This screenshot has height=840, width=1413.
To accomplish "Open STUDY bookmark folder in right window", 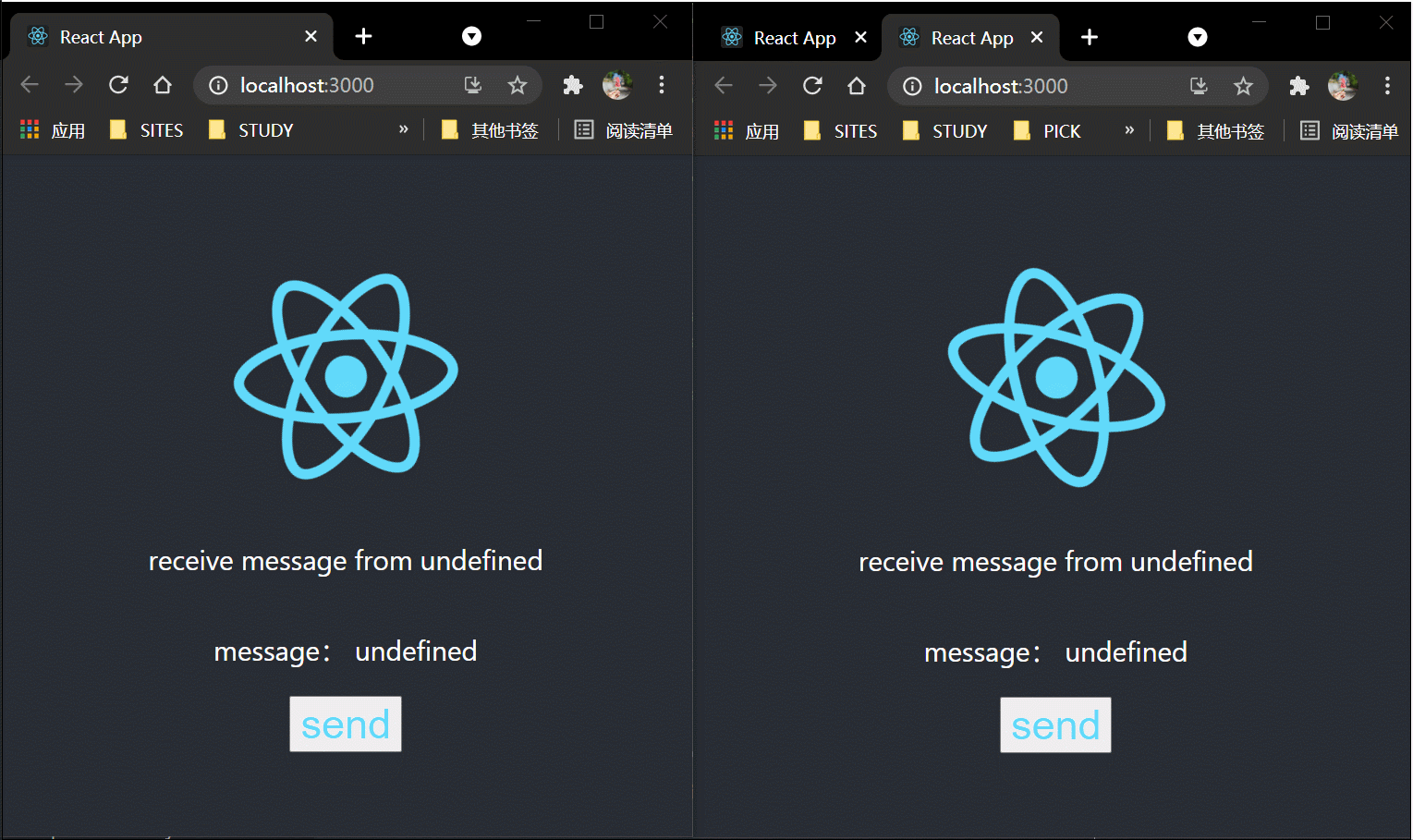I will point(945,131).
